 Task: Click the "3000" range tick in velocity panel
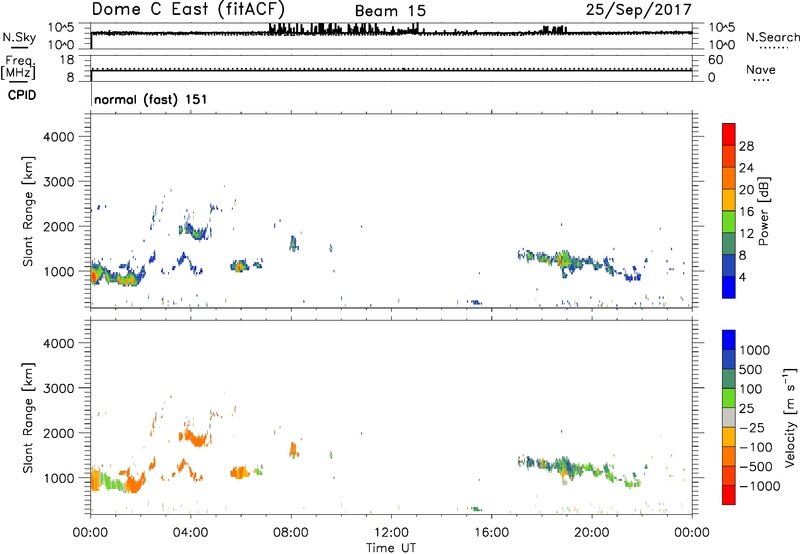pyautogui.click(x=58, y=388)
